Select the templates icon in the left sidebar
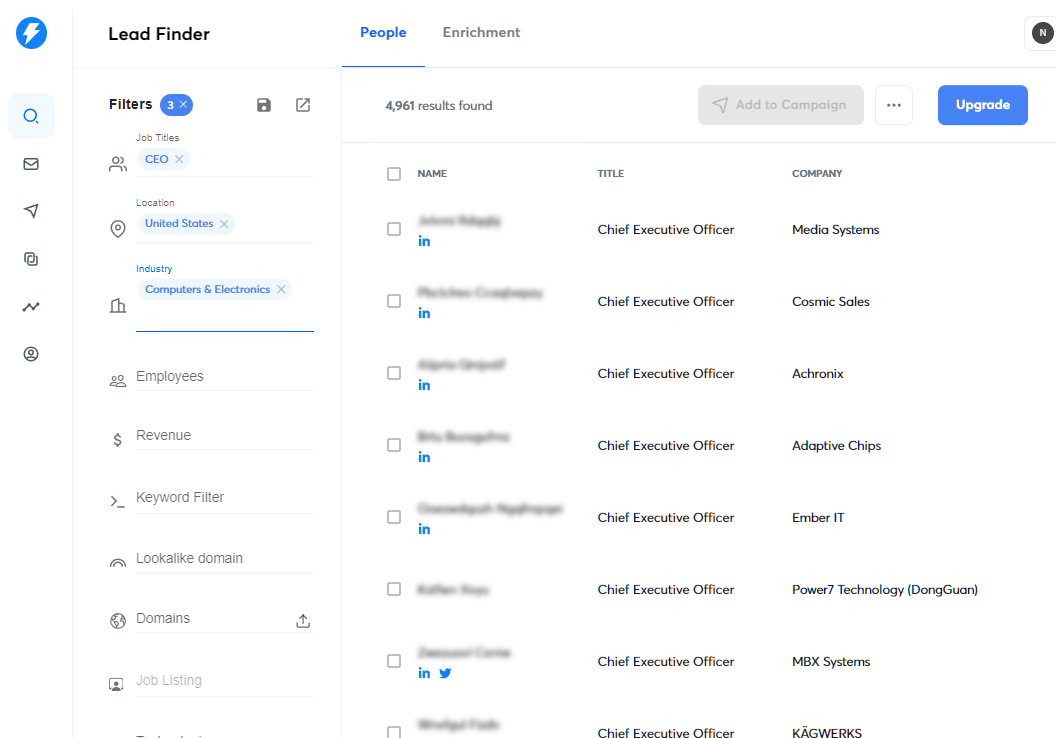The width and height of the screenshot is (1056, 738). pos(31,258)
